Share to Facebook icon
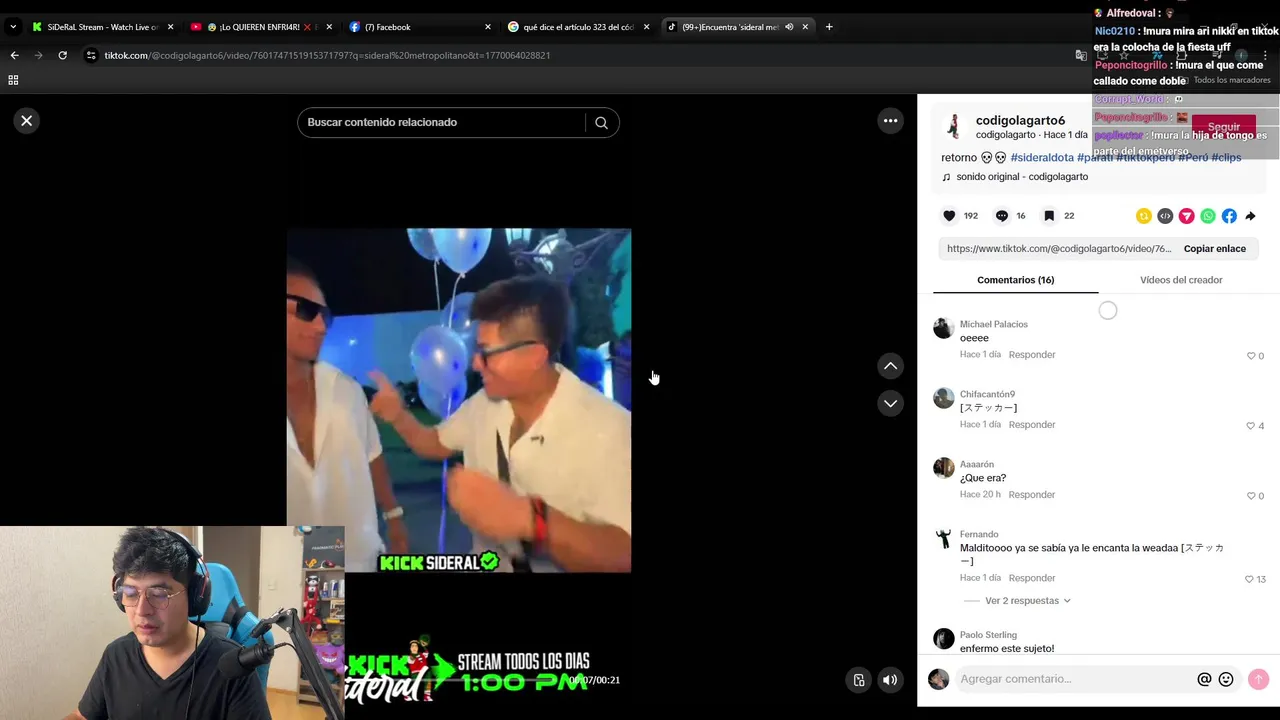1280x720 pixels. tap(1229, 216)
